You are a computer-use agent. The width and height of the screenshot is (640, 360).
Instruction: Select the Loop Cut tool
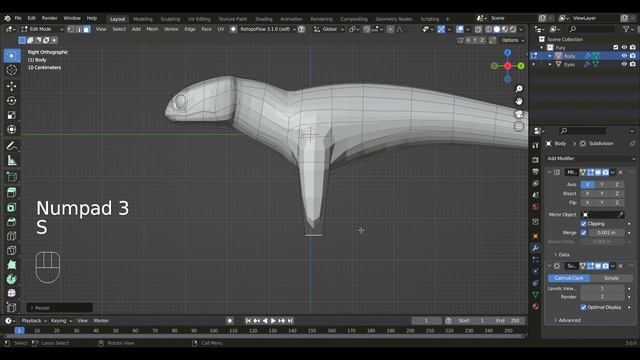coord(12,236)
